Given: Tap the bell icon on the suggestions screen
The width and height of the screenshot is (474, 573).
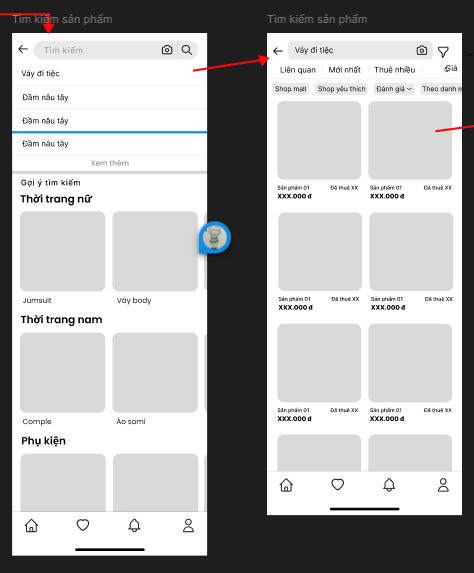Looking at the screenshot, I should tap(134, 525).
